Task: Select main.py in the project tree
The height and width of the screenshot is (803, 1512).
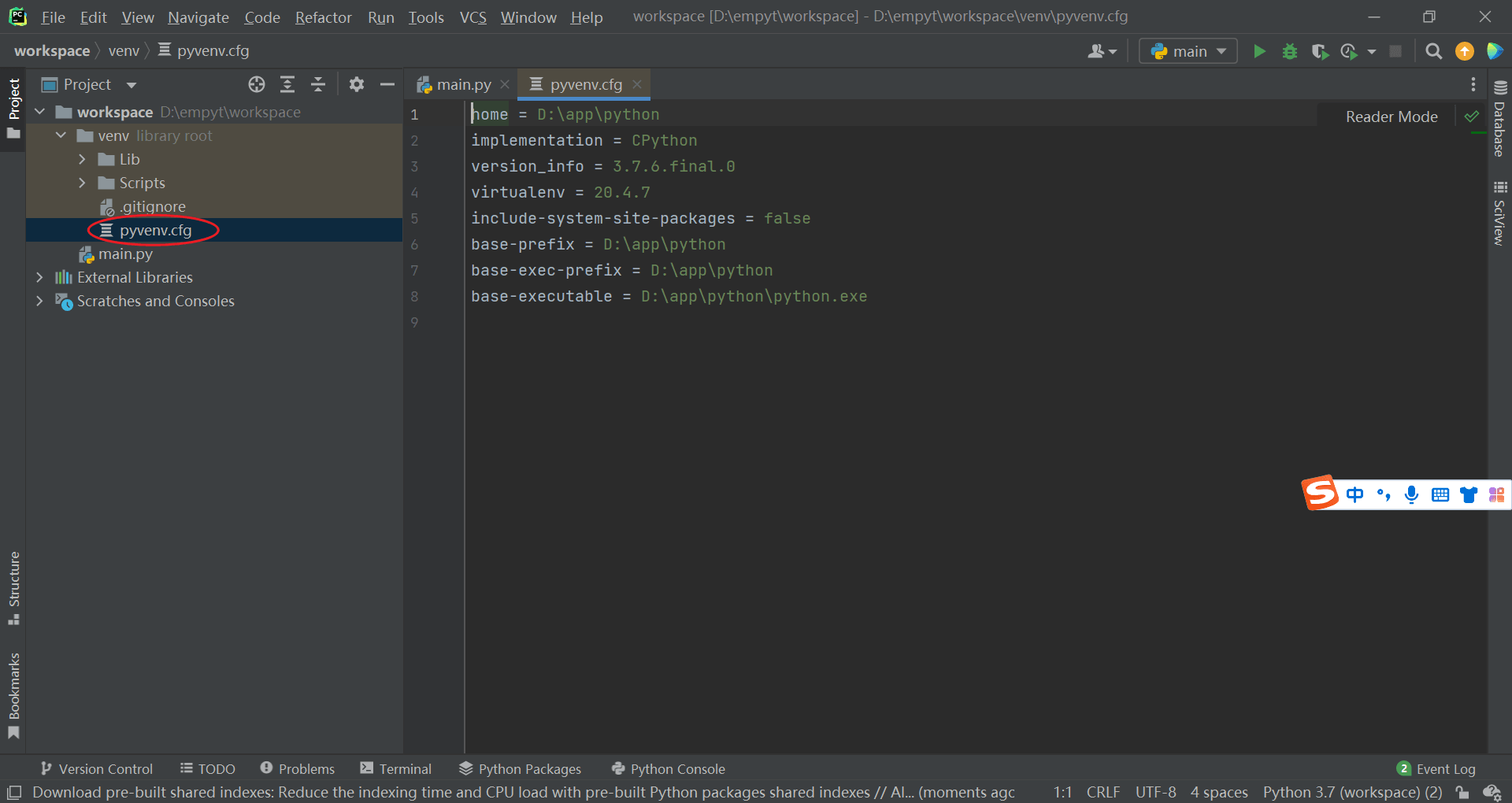Action: pos(117,253)
